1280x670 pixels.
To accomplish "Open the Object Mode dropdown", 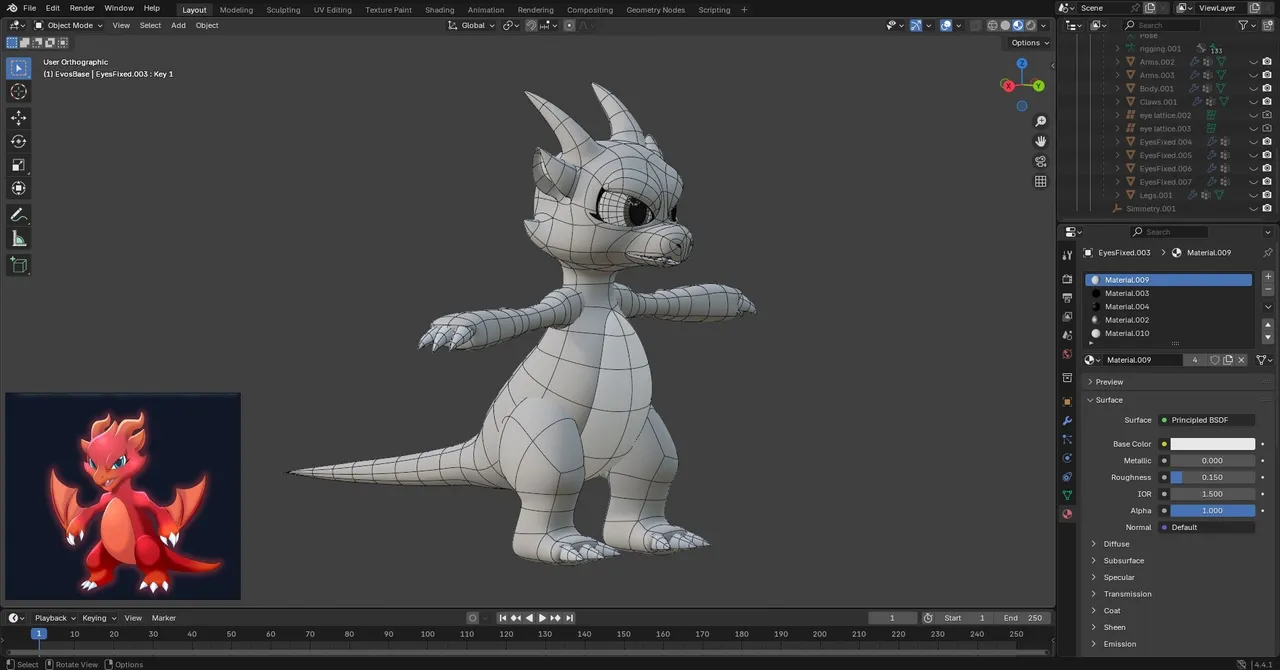I will pyautogui.click(x=69, y=25).
